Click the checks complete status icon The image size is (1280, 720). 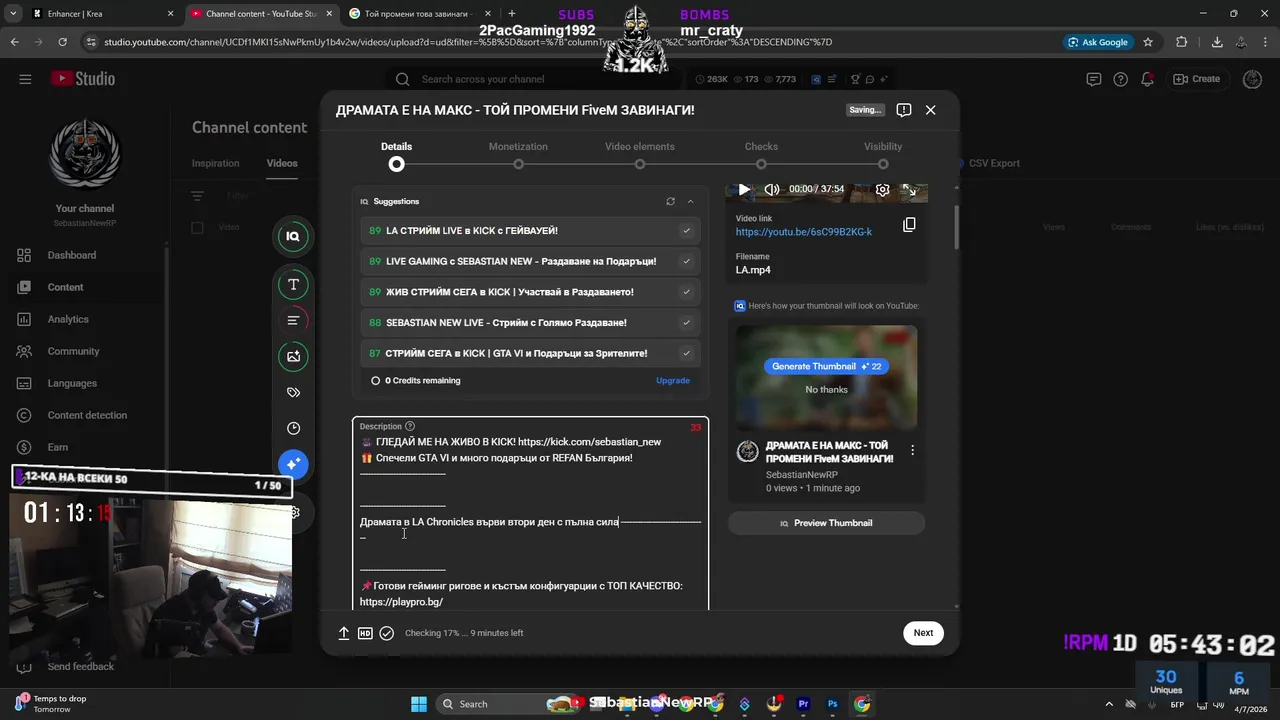click(387, 633)
